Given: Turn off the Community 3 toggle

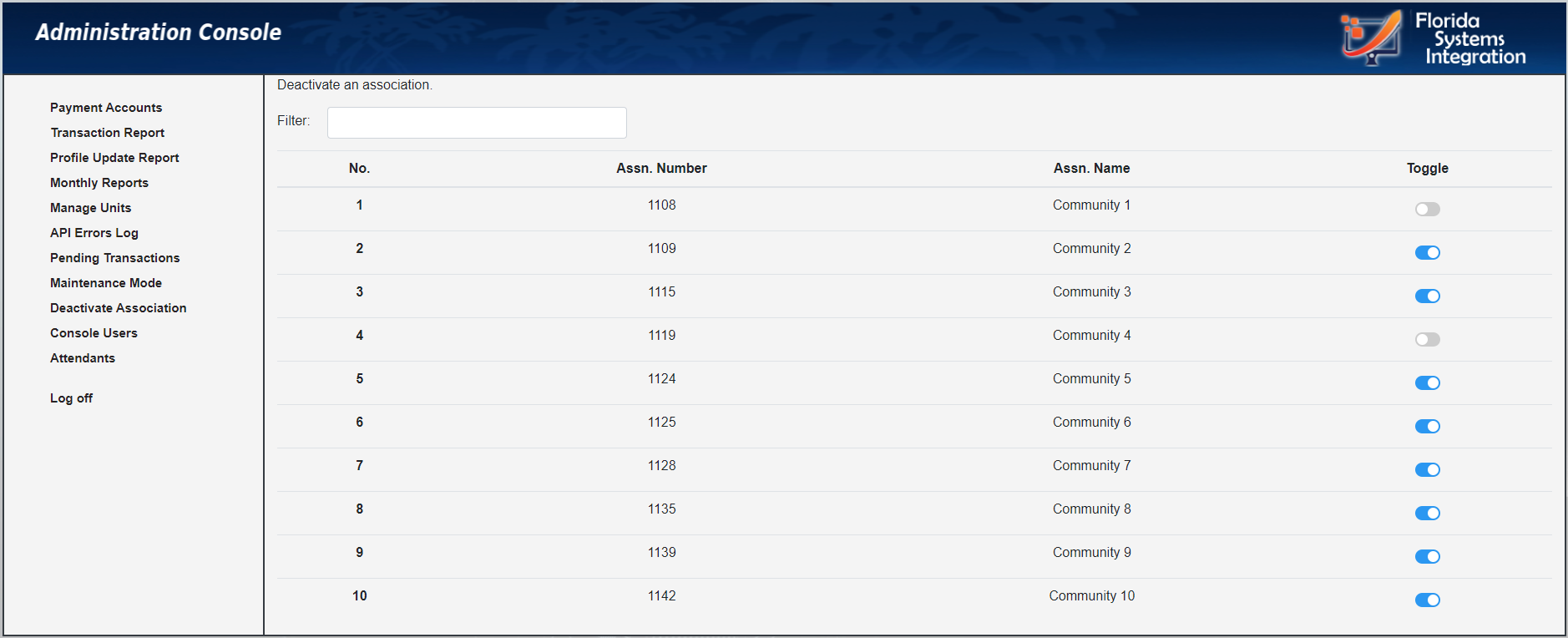Looking at the screenshot, I should coord(1427,296).
